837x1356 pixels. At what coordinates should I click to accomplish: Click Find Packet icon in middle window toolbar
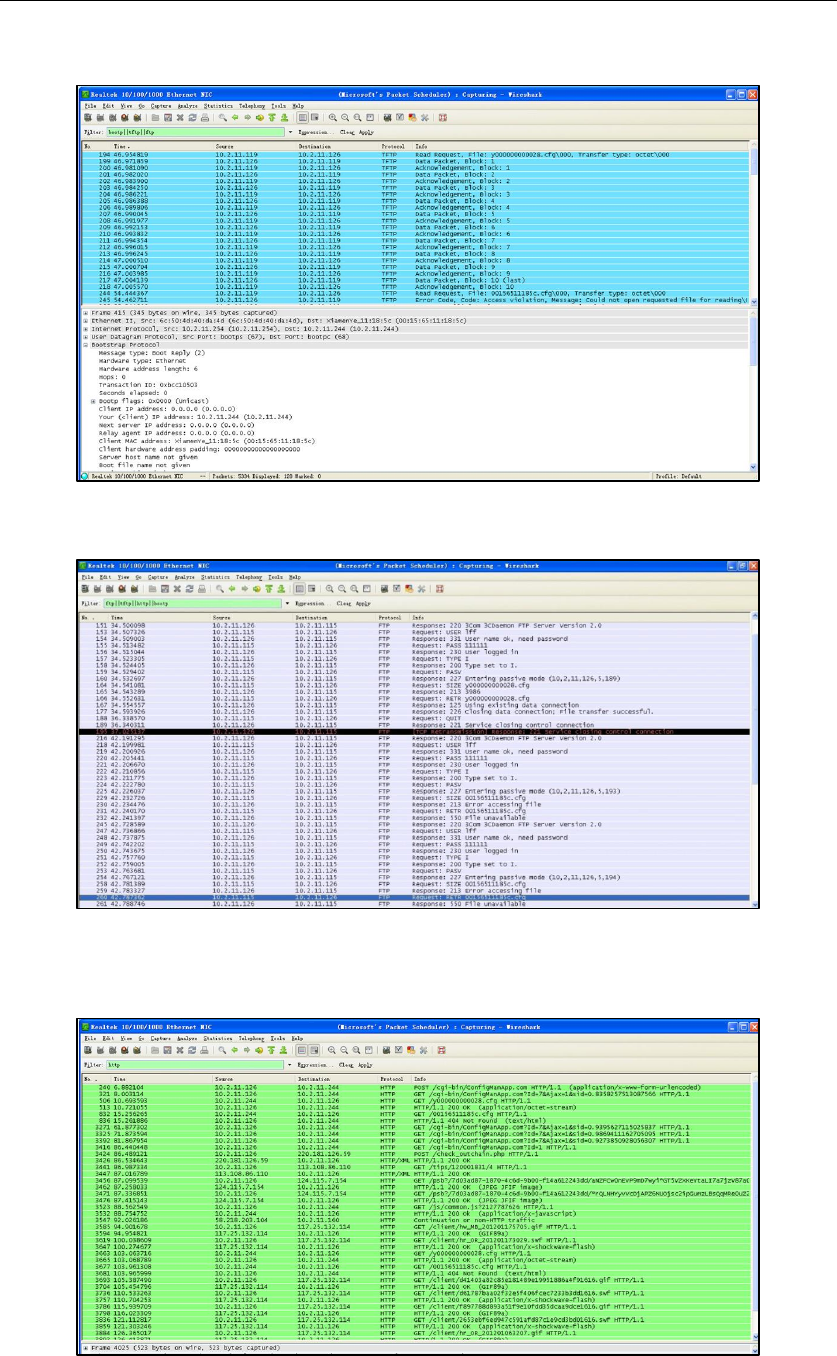coord(219,589)
